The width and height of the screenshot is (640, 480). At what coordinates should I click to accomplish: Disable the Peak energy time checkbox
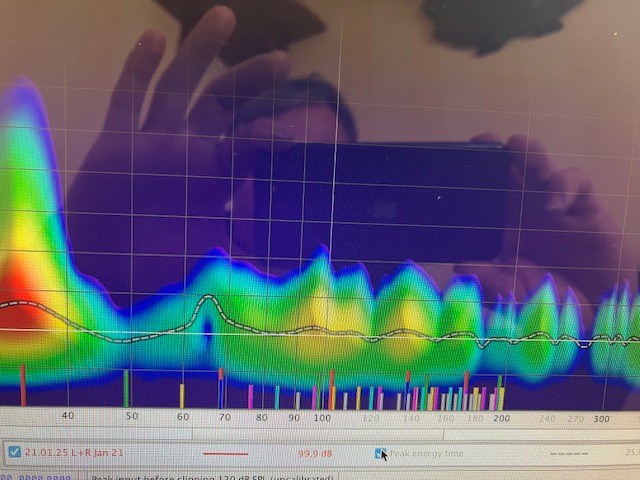coord(379,453)
